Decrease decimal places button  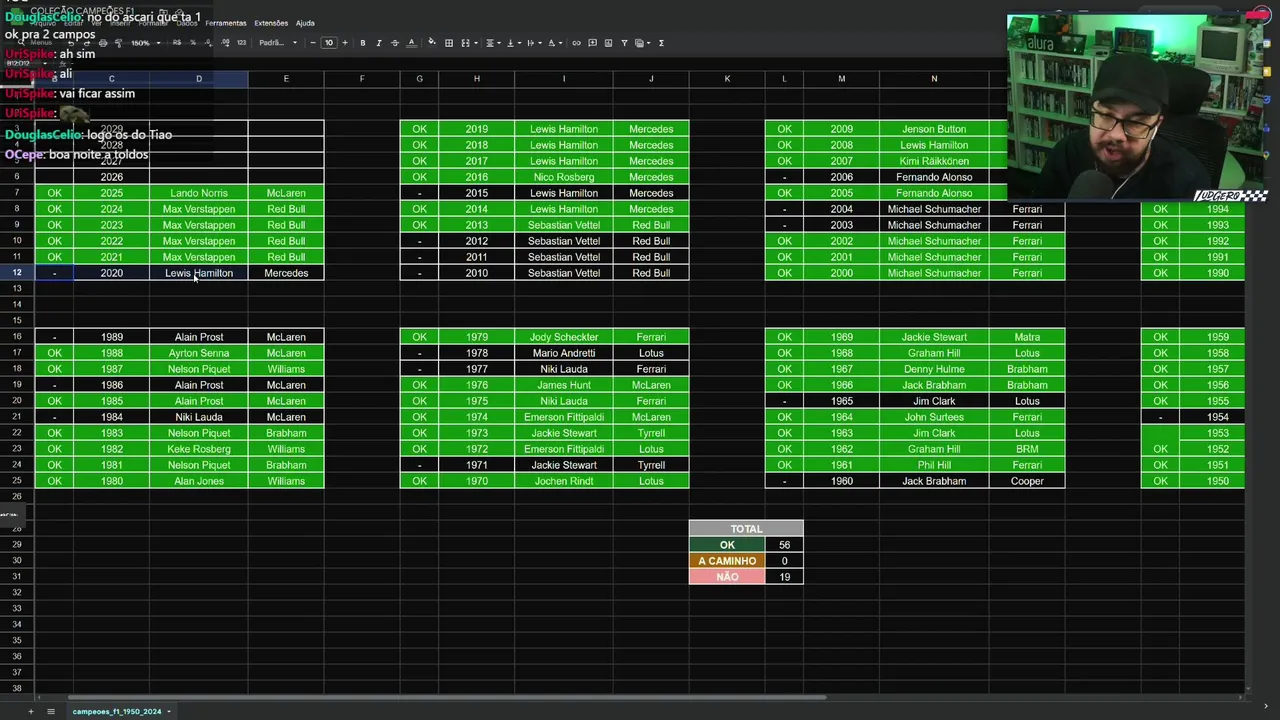pos(209,43)
